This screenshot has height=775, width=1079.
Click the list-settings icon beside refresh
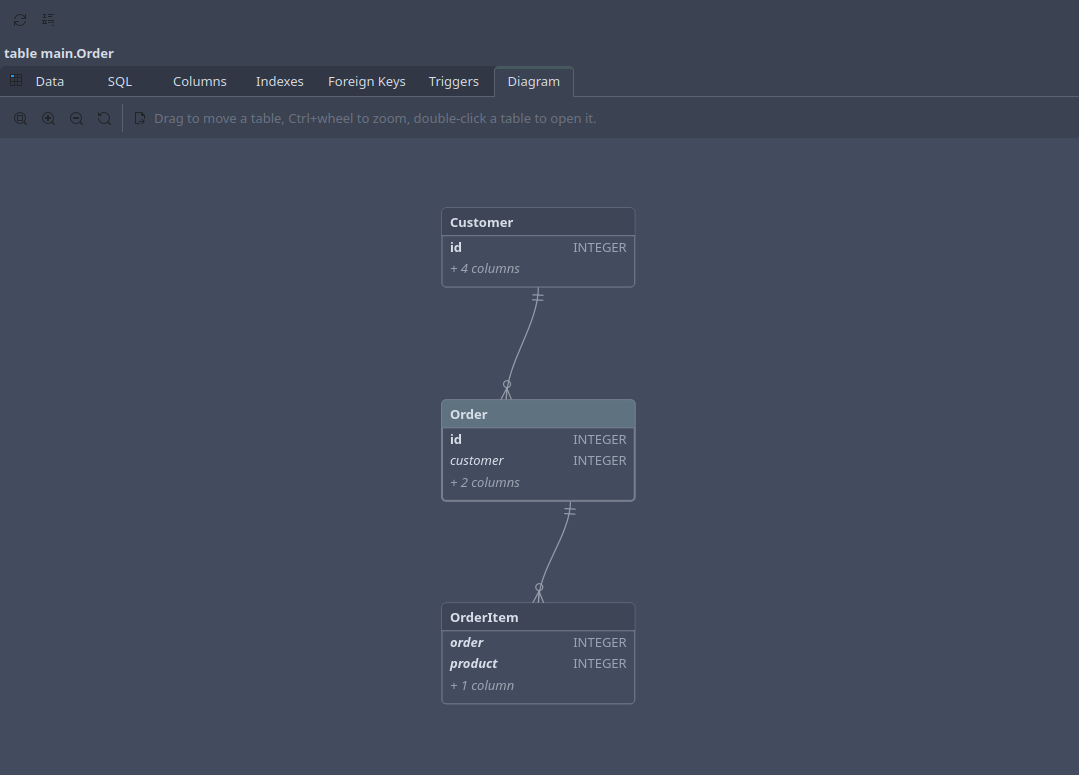click(48, 19)
